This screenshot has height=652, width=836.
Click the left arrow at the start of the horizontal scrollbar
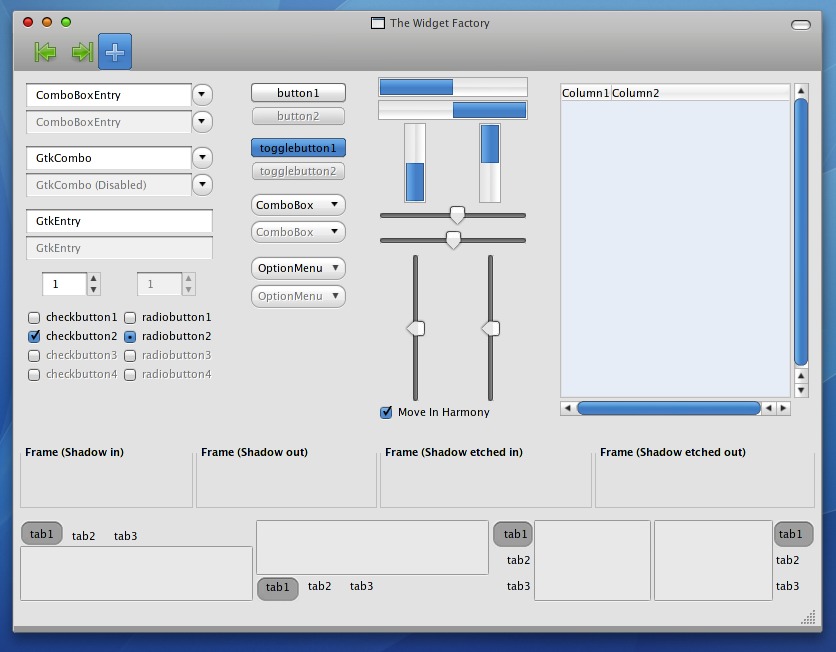pyautogui.click(x=568, y=408)
